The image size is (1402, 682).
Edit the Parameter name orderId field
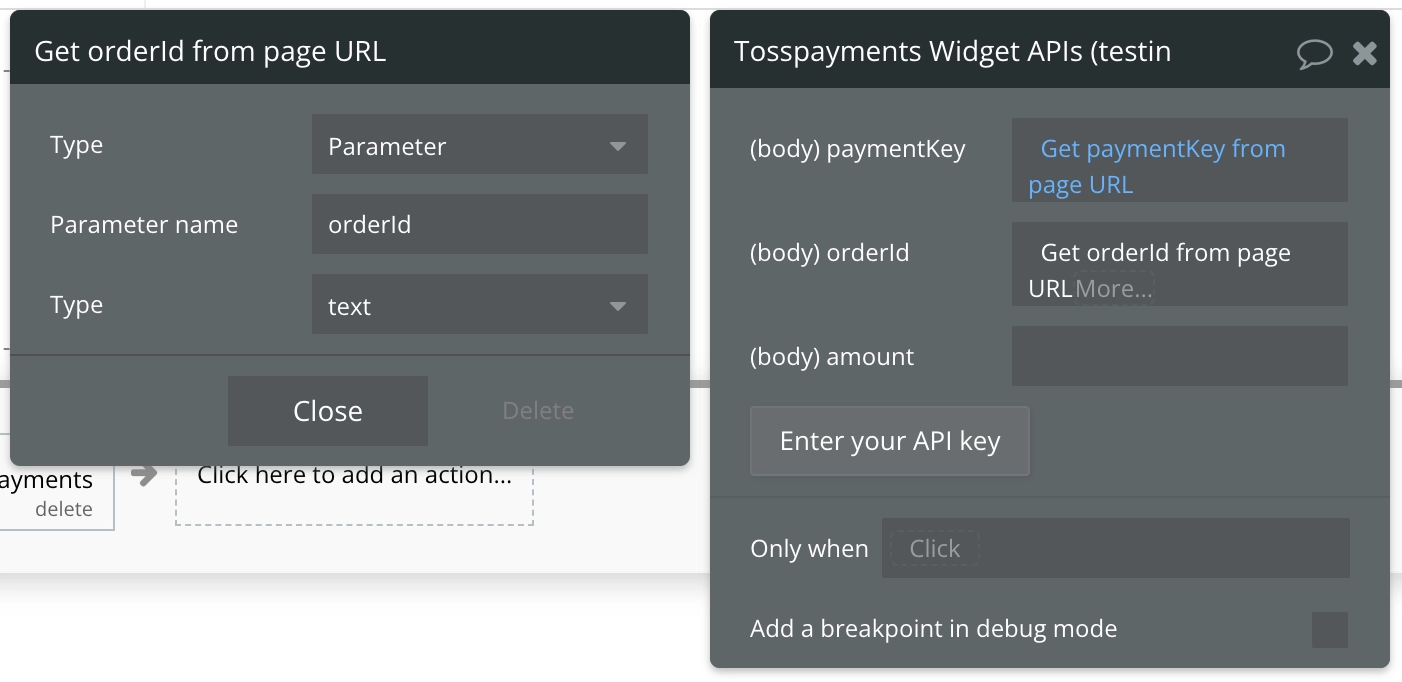[479, 225]
